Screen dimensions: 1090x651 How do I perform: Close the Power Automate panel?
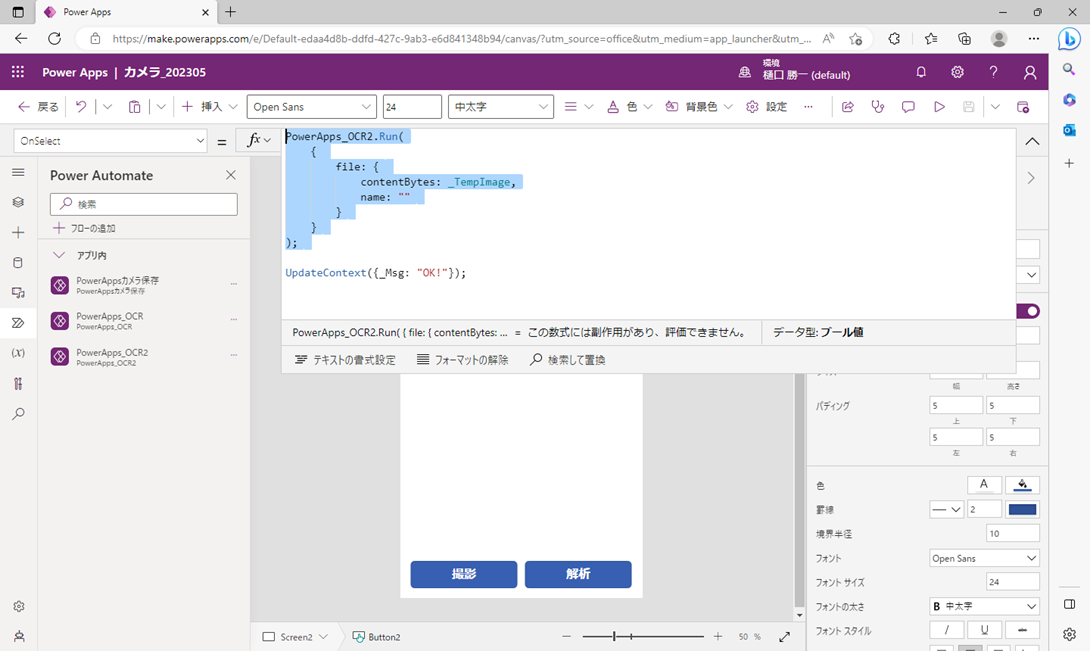231,175
